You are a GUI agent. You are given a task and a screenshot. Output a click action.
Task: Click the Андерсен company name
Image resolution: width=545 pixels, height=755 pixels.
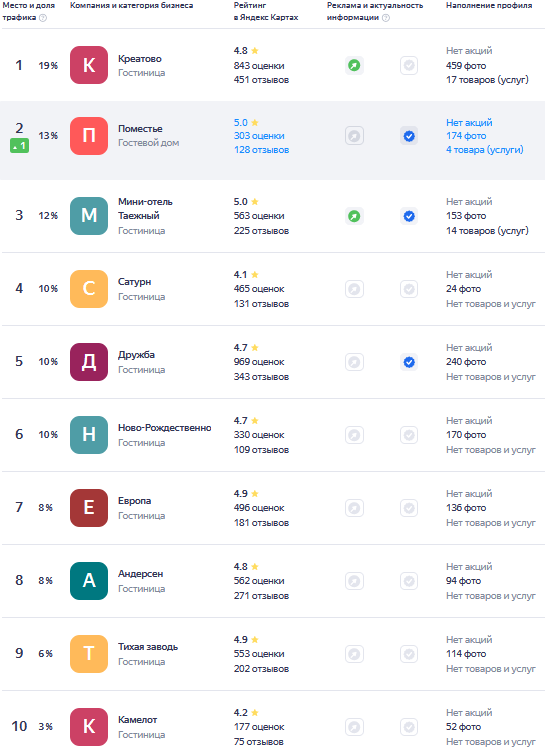(x=140, y=574)
